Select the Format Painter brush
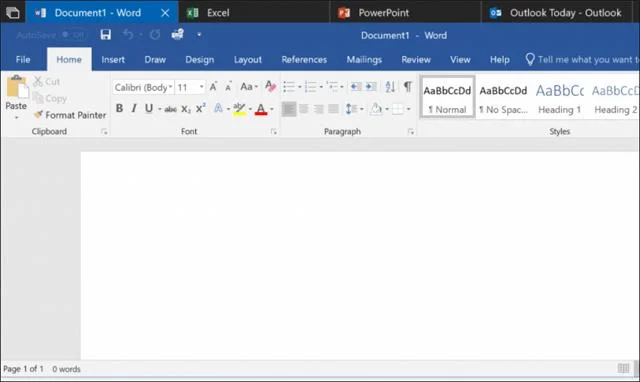This screenshot has height=382, width=640. pyautogui.click(x=69, y=115)
